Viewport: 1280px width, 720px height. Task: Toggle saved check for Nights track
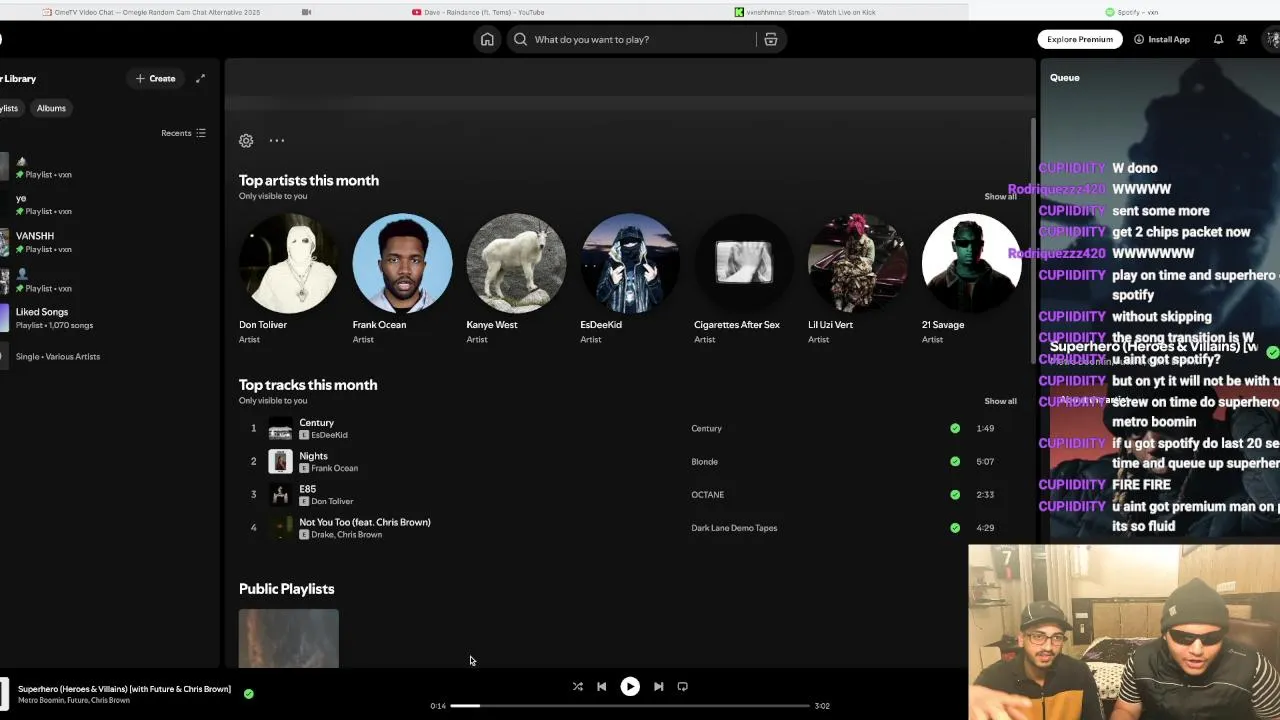tap(955, 461)
